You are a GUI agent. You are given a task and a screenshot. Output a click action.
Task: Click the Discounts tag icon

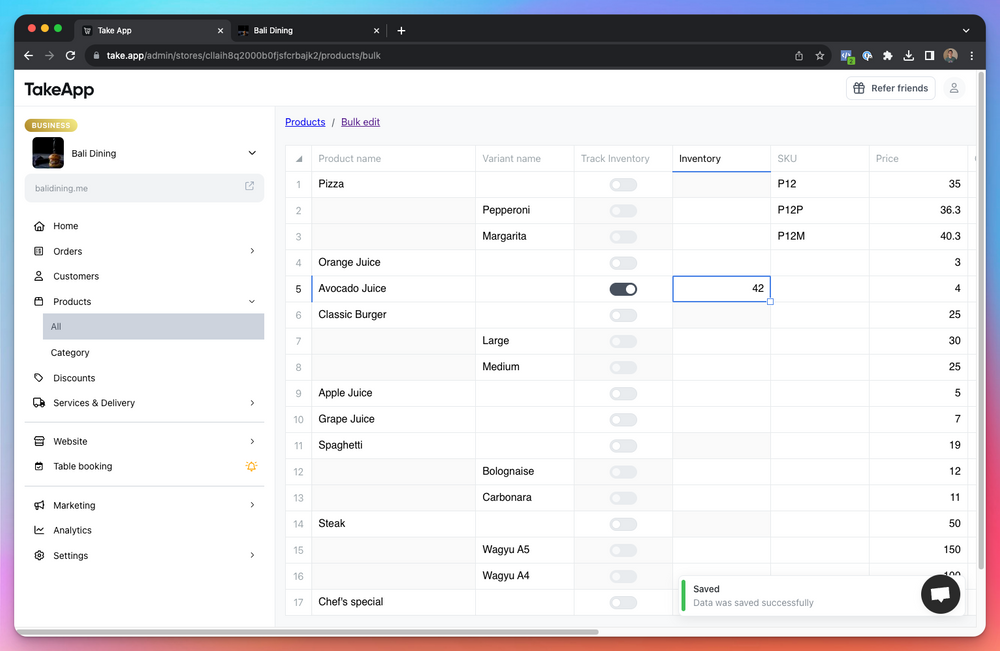coord(39,377)
